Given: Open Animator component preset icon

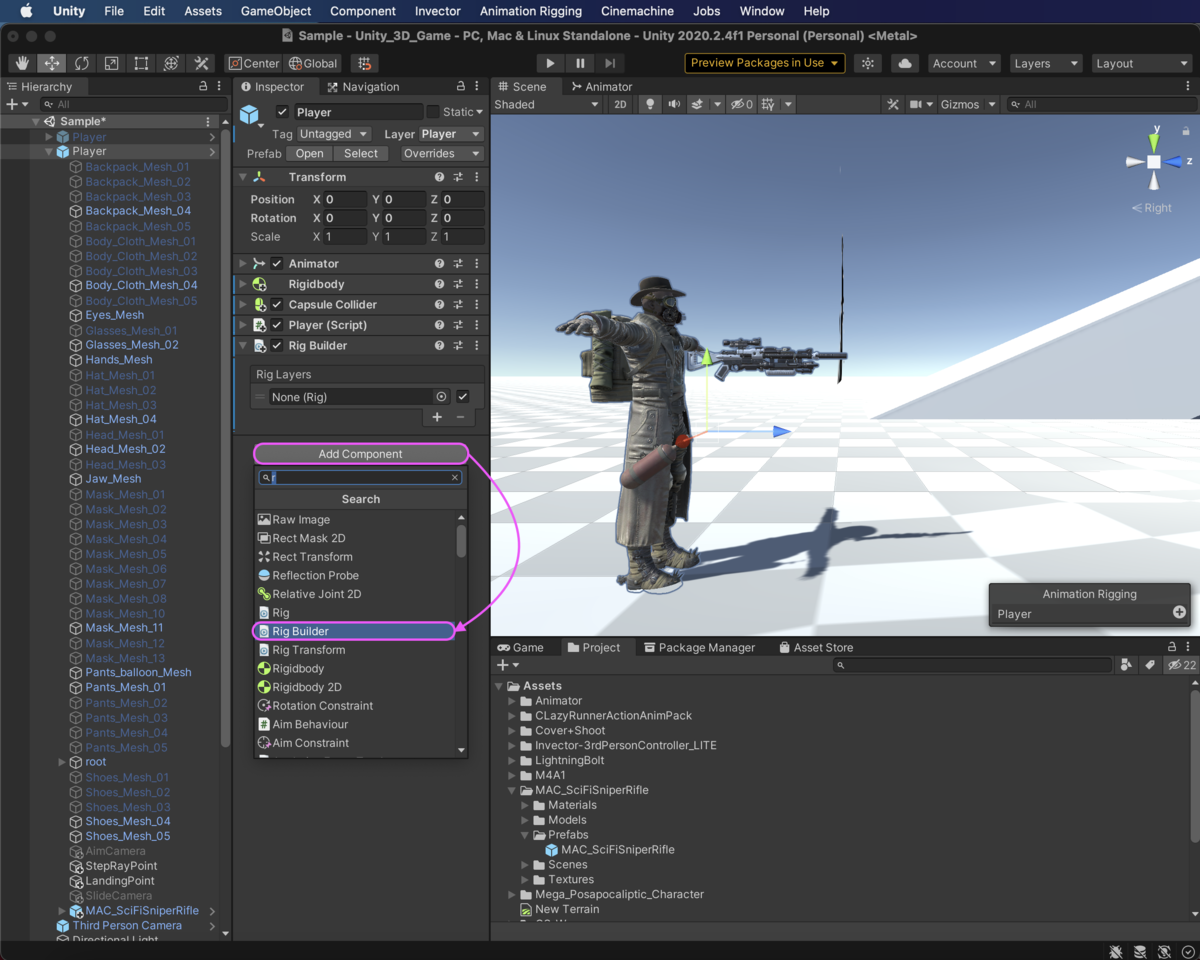Looking at the screenshot, I should [458, 264].
